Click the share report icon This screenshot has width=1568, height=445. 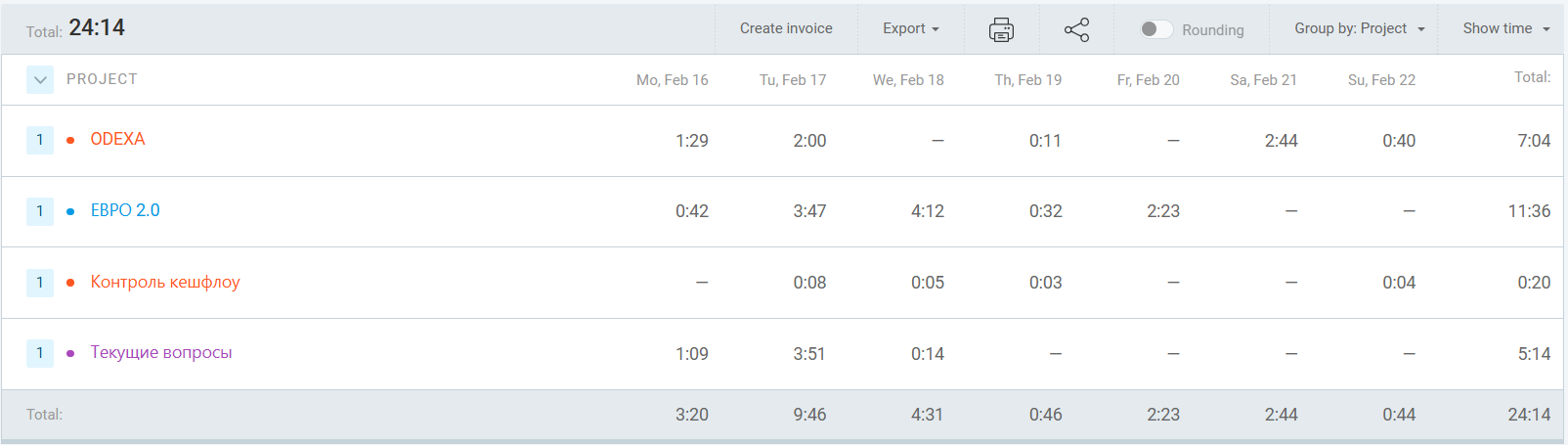point(1076,29)
